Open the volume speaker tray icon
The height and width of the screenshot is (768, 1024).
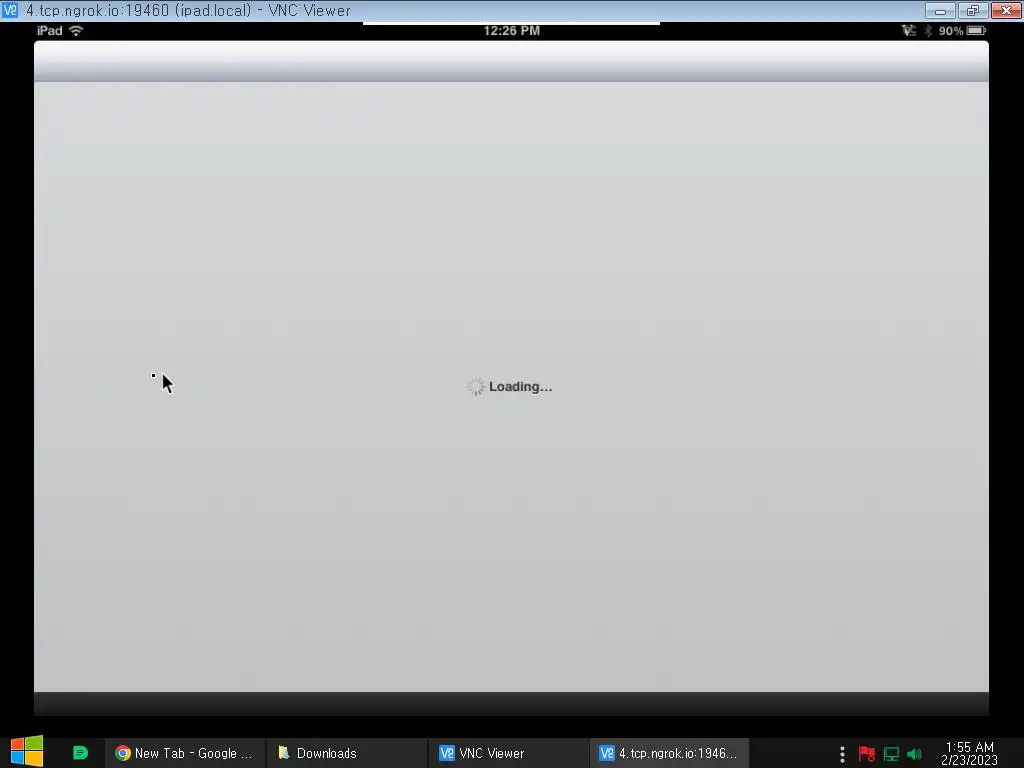tap(914, 754)
